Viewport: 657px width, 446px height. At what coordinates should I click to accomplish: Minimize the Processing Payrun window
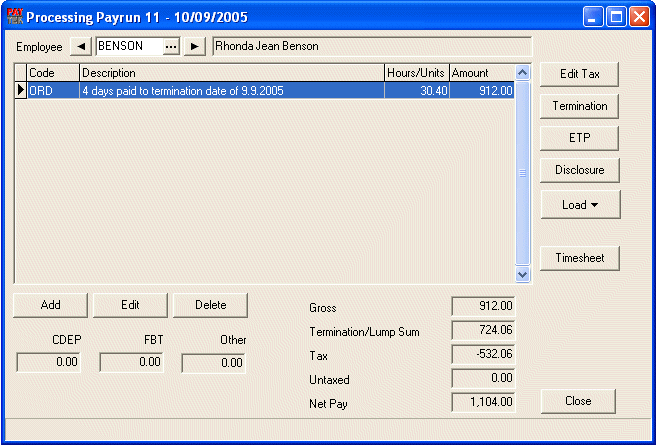(x=592, y=17)
